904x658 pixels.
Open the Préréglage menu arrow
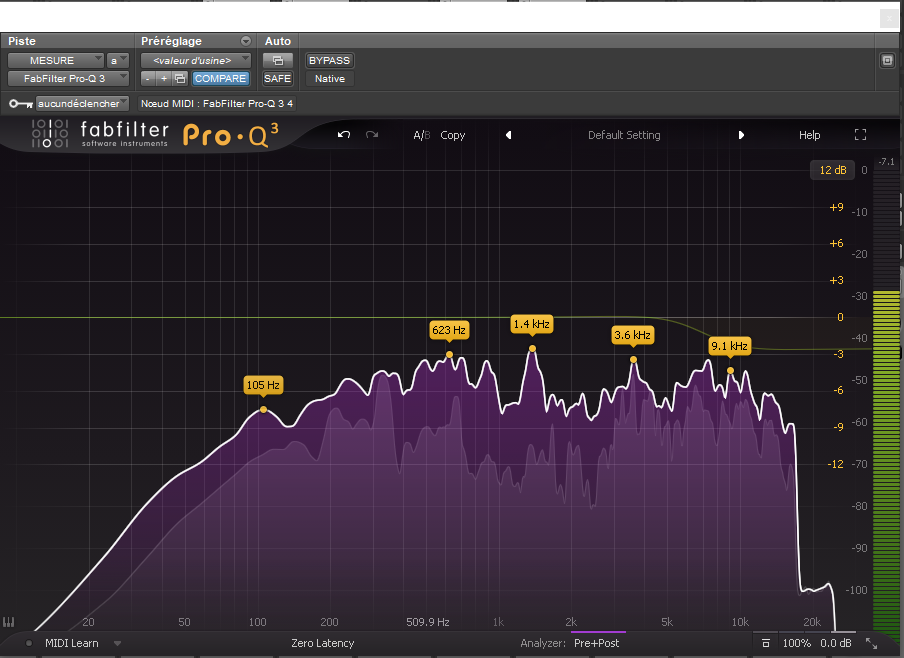pos(246,41)
